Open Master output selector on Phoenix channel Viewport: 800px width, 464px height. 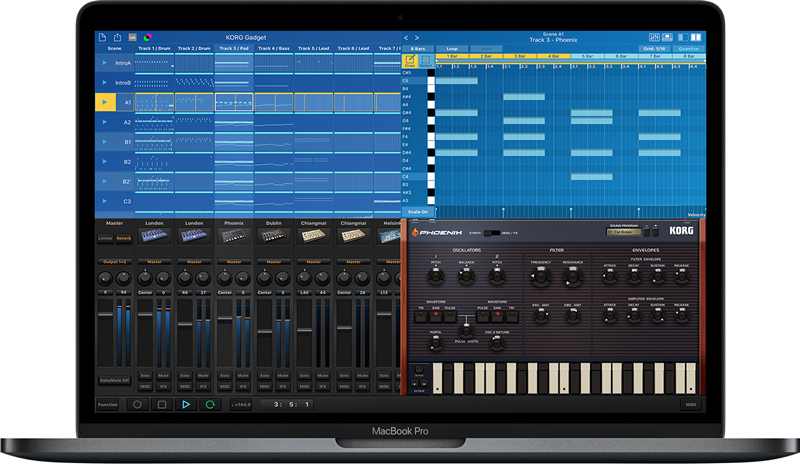pyautogui.click(x=234, y=262)
